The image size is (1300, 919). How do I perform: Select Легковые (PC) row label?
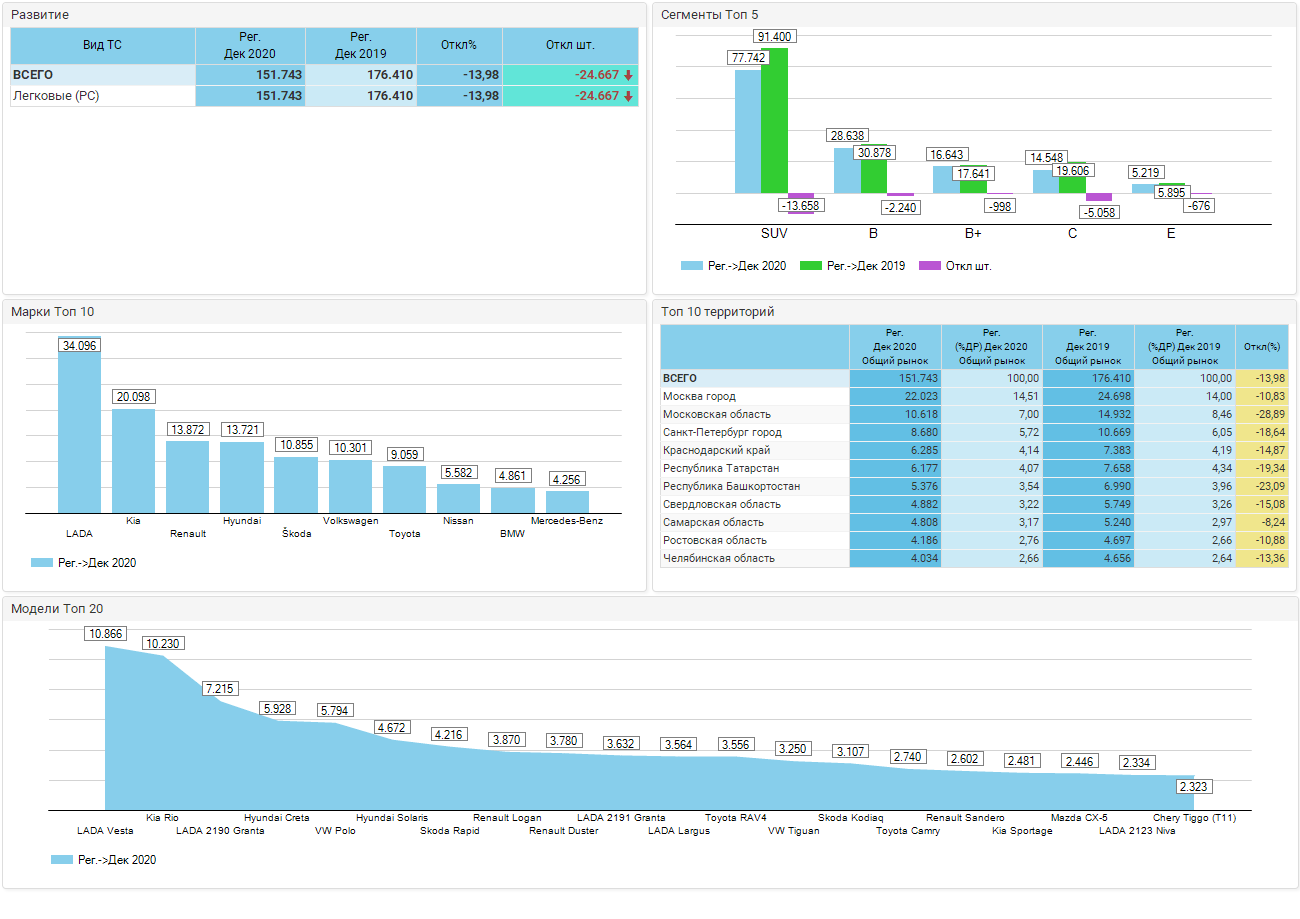coord(56,96)
